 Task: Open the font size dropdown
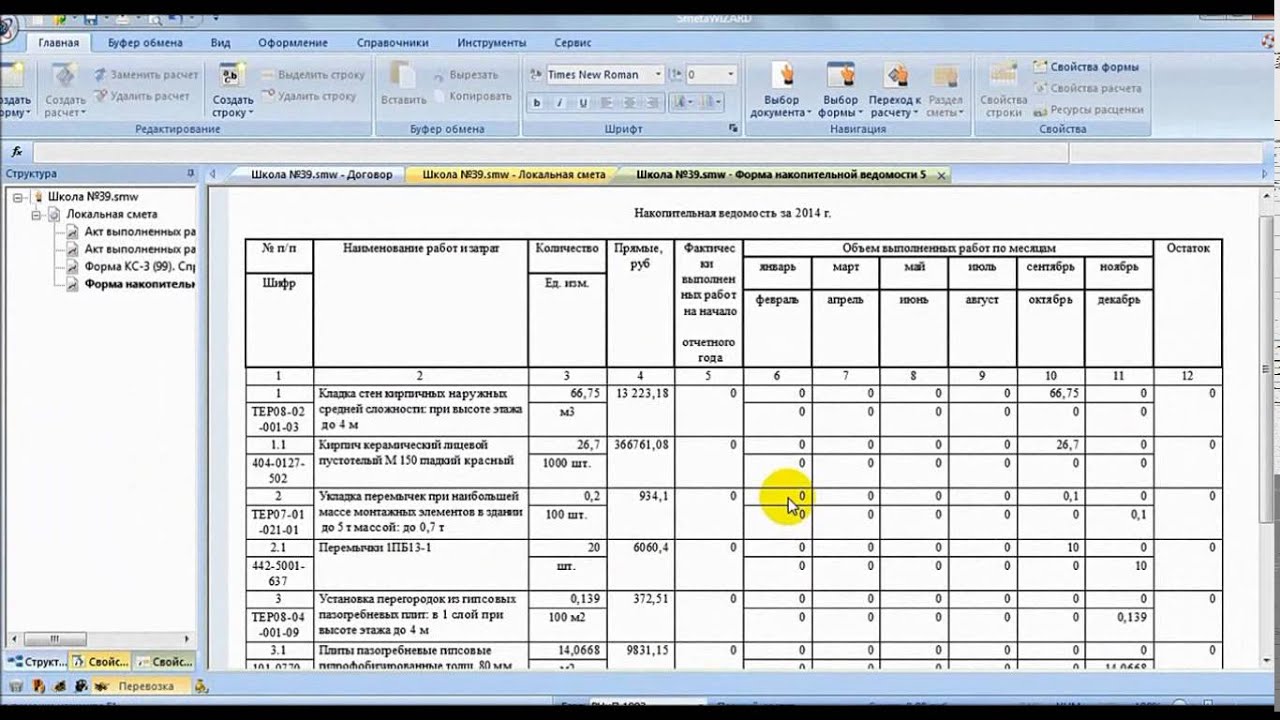[731, 75]
